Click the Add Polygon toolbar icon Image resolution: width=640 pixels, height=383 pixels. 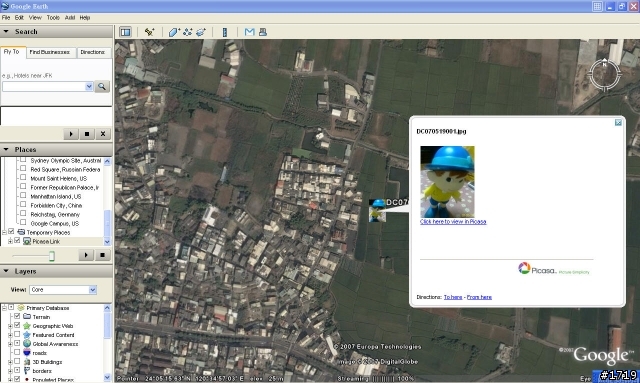click(x=174, y=32)
